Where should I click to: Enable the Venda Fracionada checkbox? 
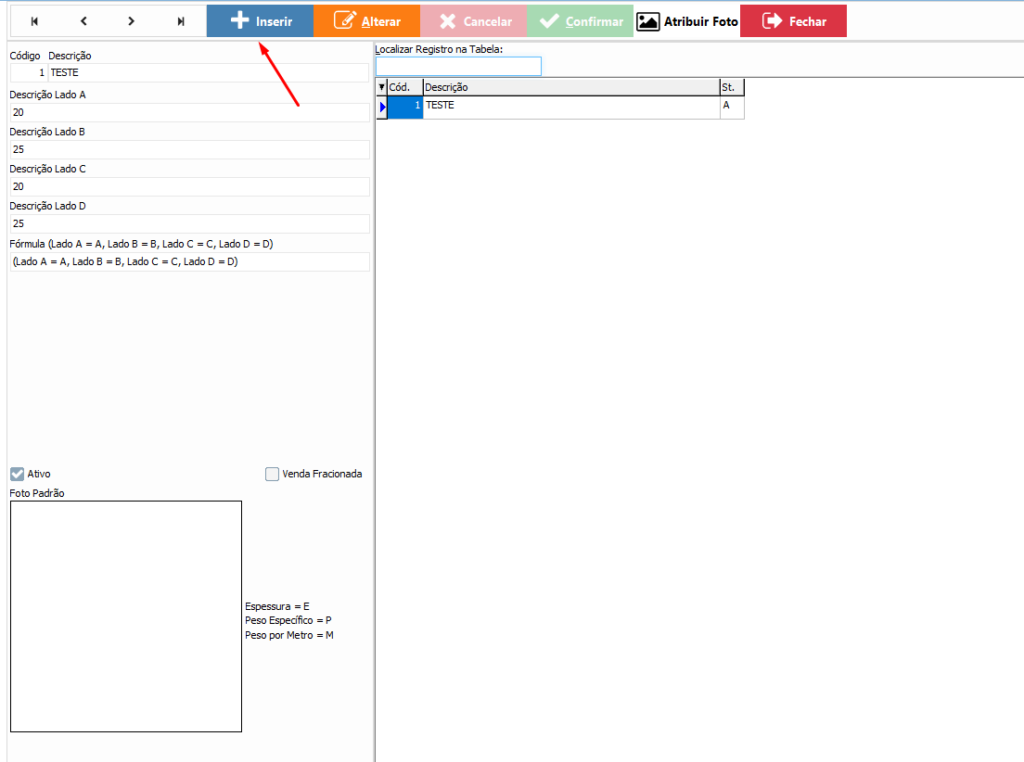point(272,474)
